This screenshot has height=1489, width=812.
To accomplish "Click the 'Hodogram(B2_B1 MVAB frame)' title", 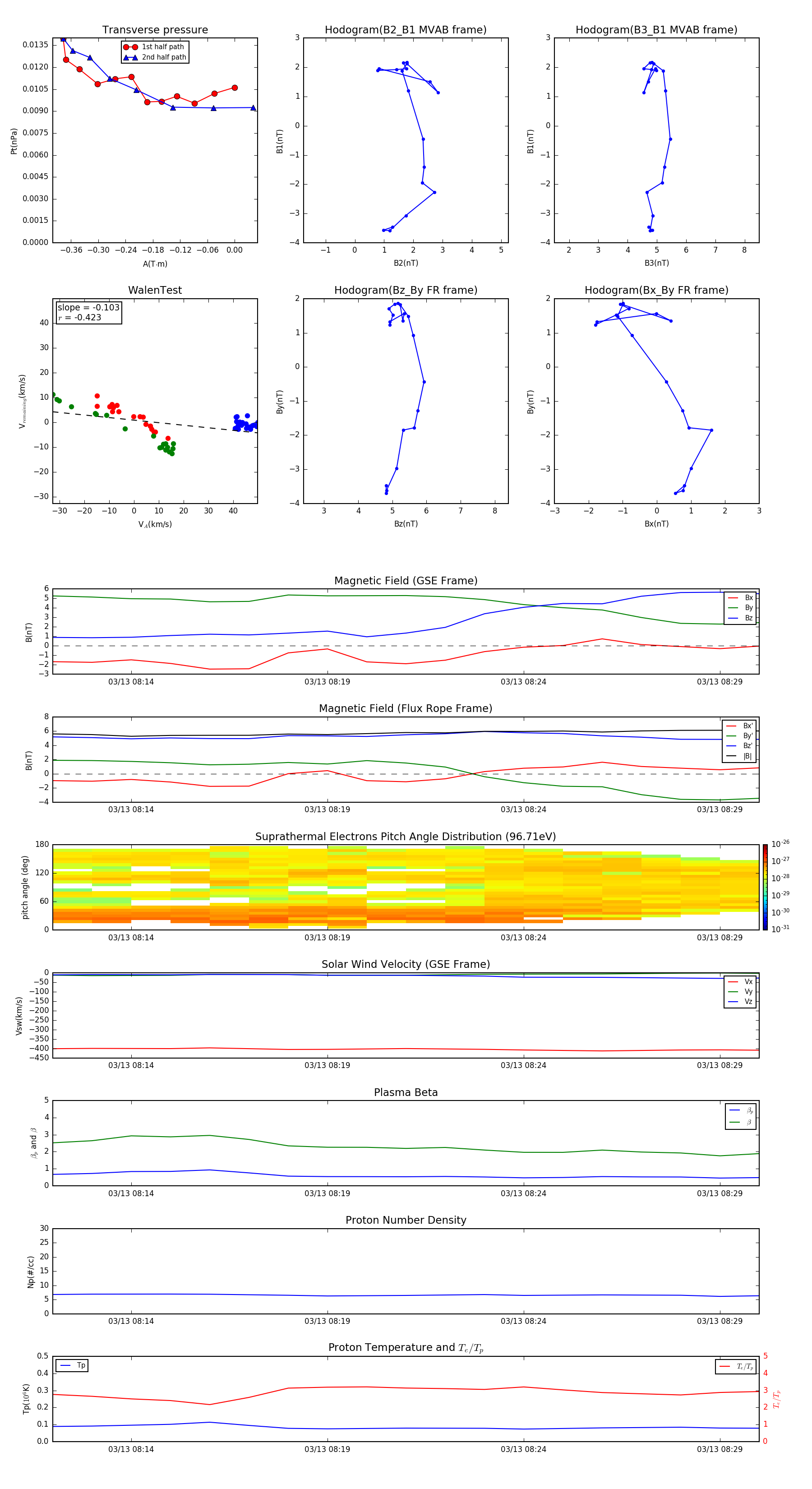I will point(406,29).
